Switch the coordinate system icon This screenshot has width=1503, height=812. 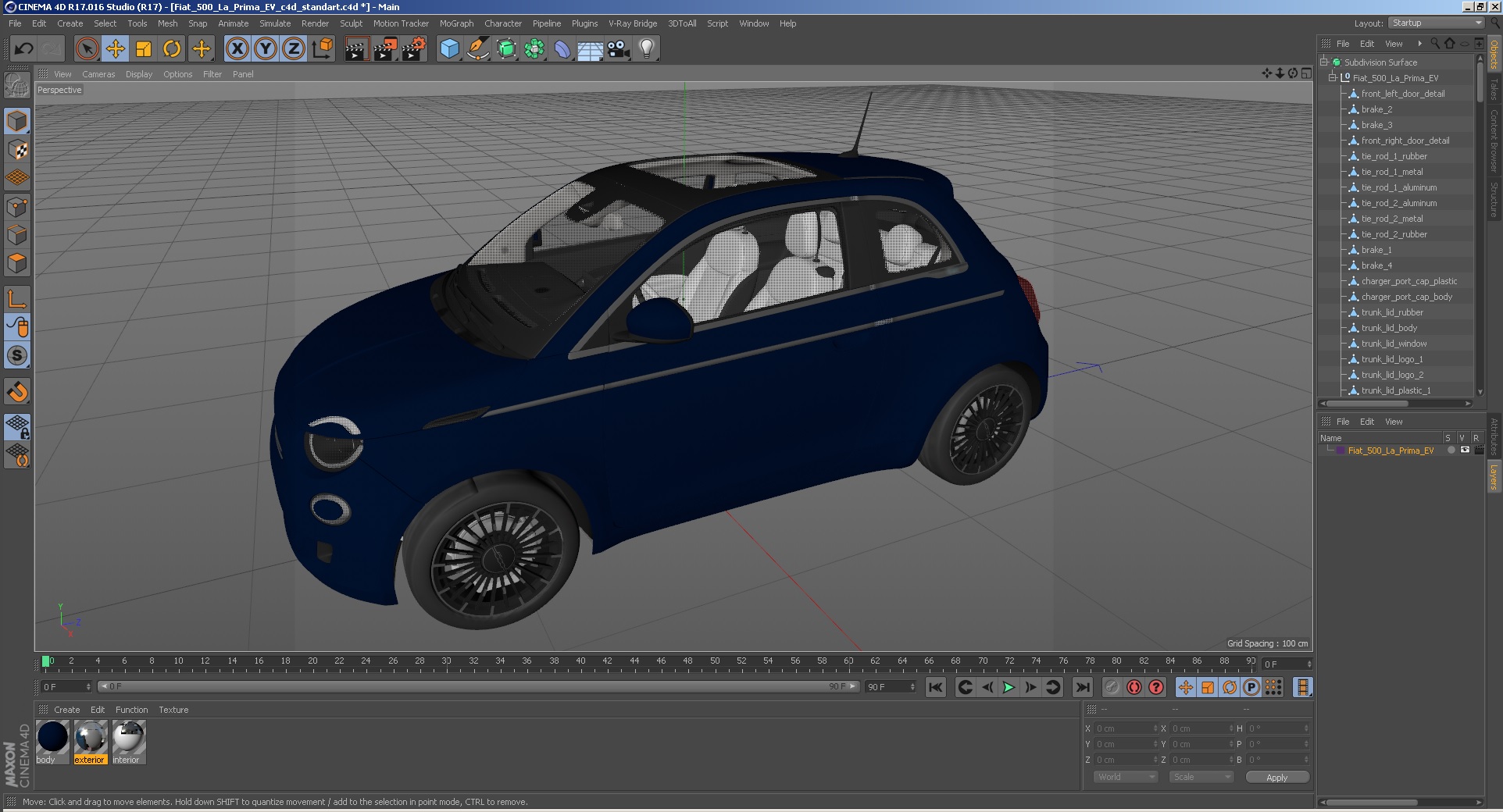coord(322,49)
